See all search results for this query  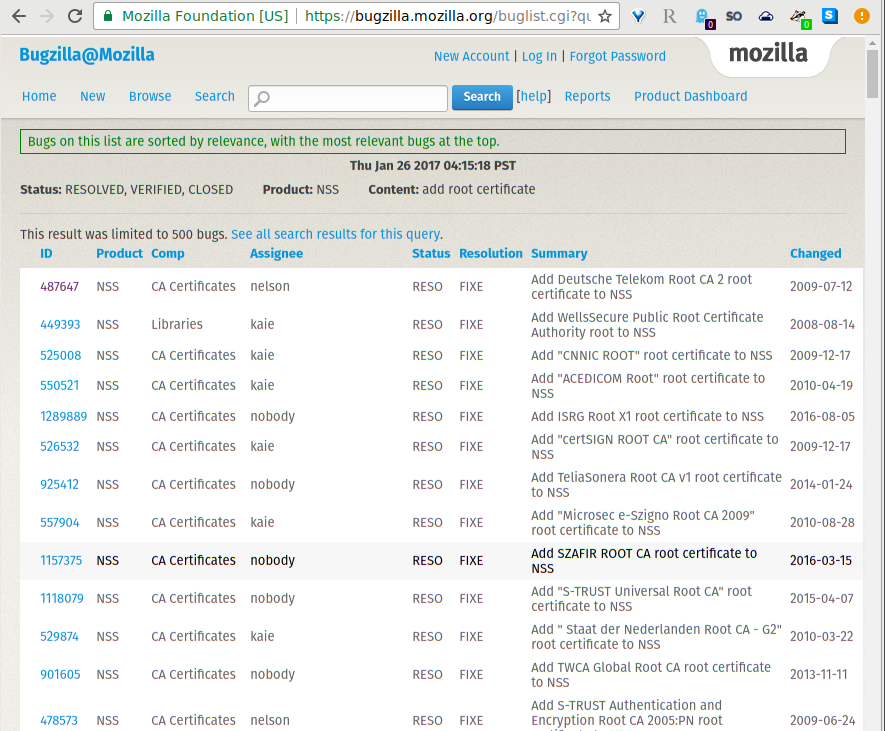pos(336,234)
